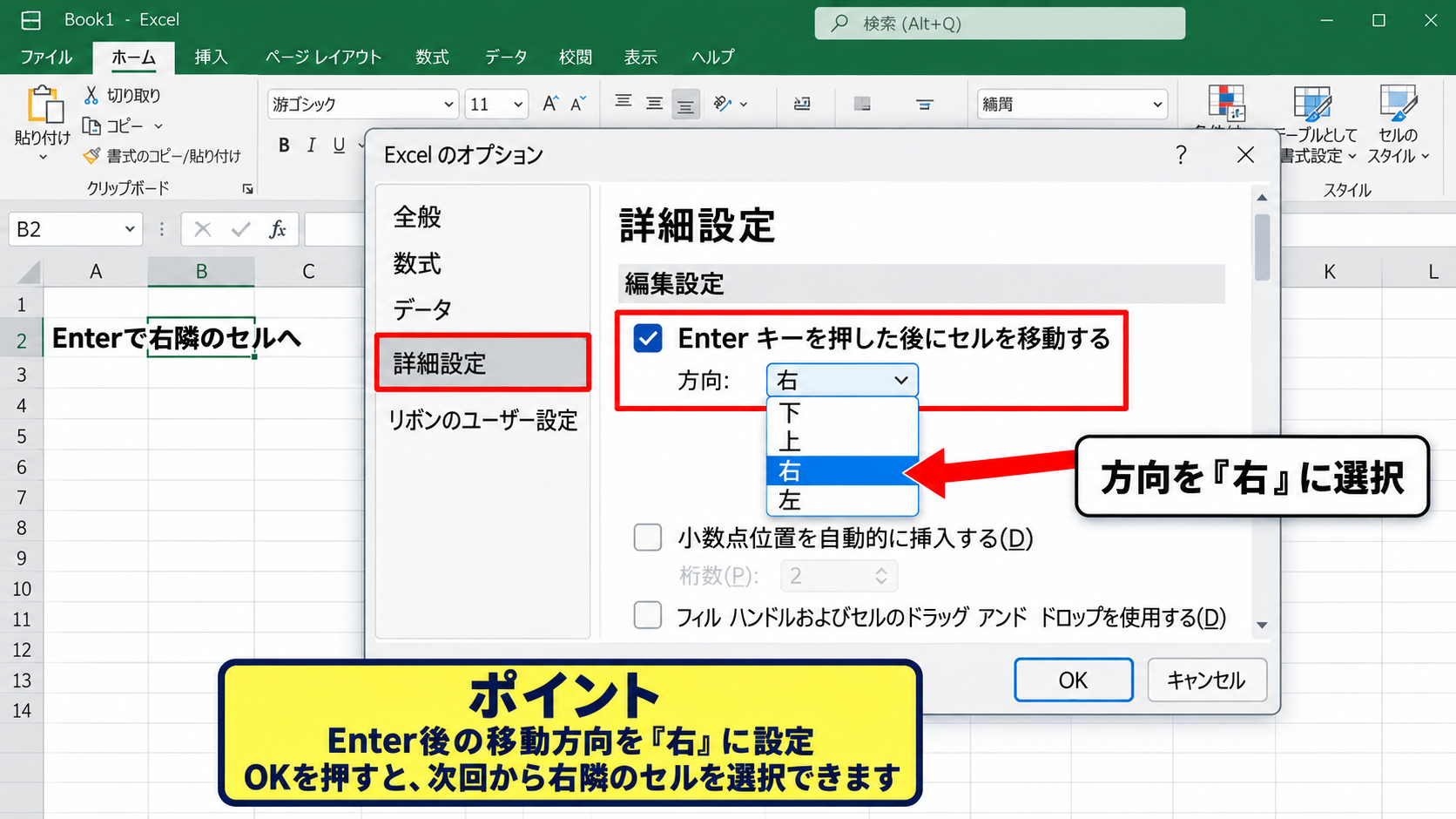1456x819 pixels.
Task: Switch to the 表示 ribbon tab
Action: pos(640,58)
